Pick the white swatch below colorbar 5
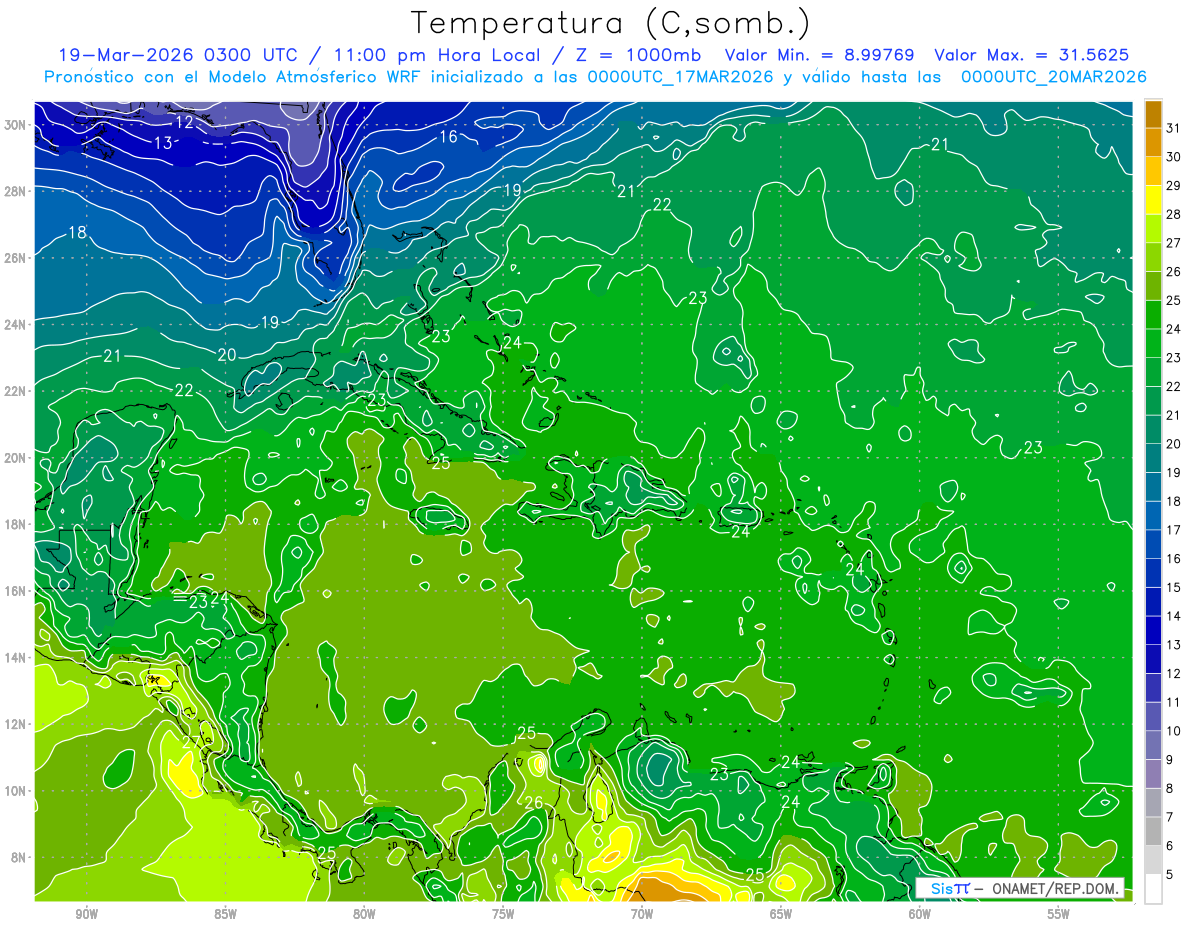This screenshot has width=1200, height=927. point(1153,889)
